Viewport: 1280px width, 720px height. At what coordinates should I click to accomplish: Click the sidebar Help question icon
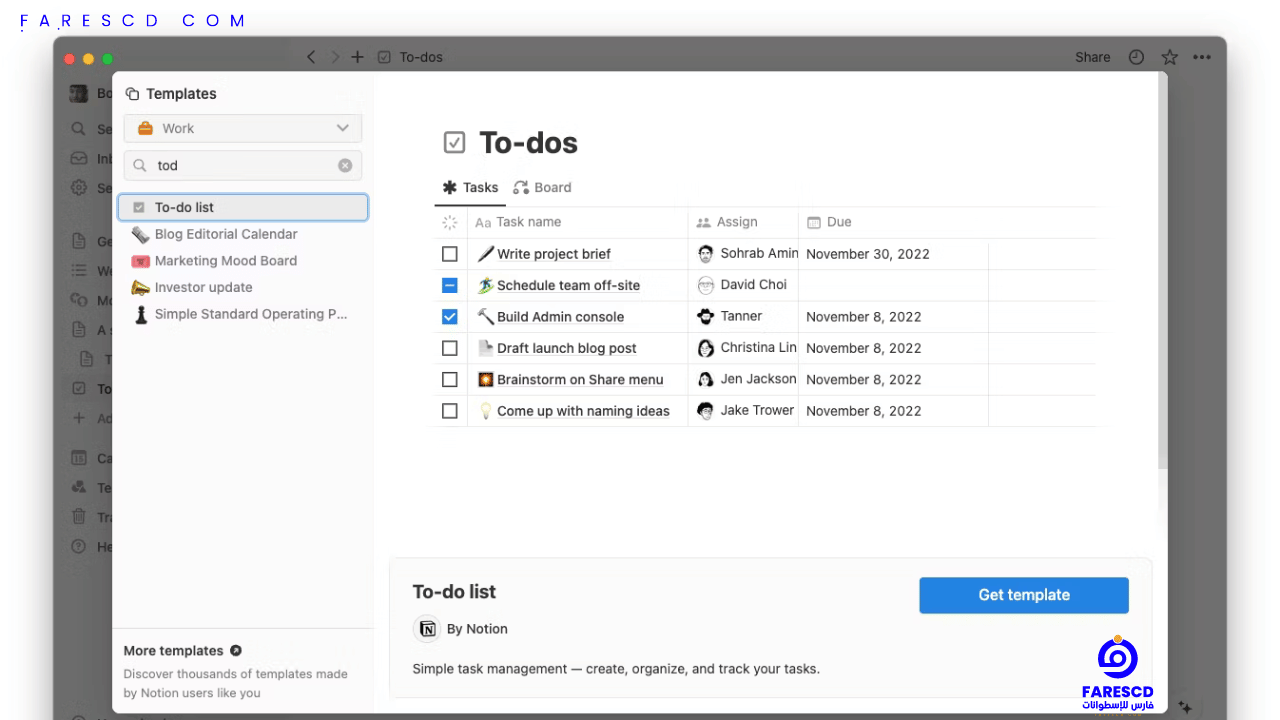(78, 546)
